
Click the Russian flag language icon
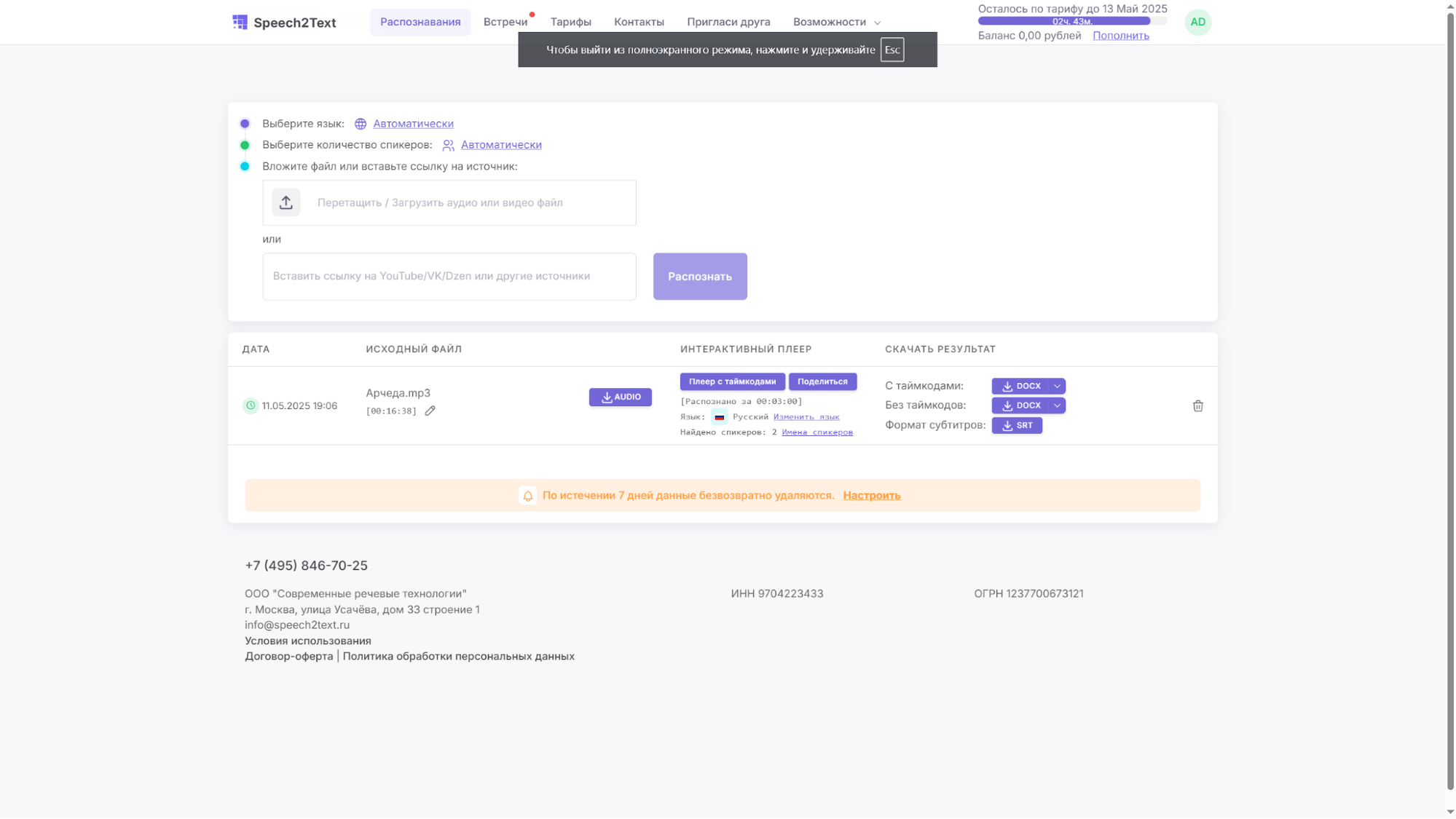(x=719, y=417)
